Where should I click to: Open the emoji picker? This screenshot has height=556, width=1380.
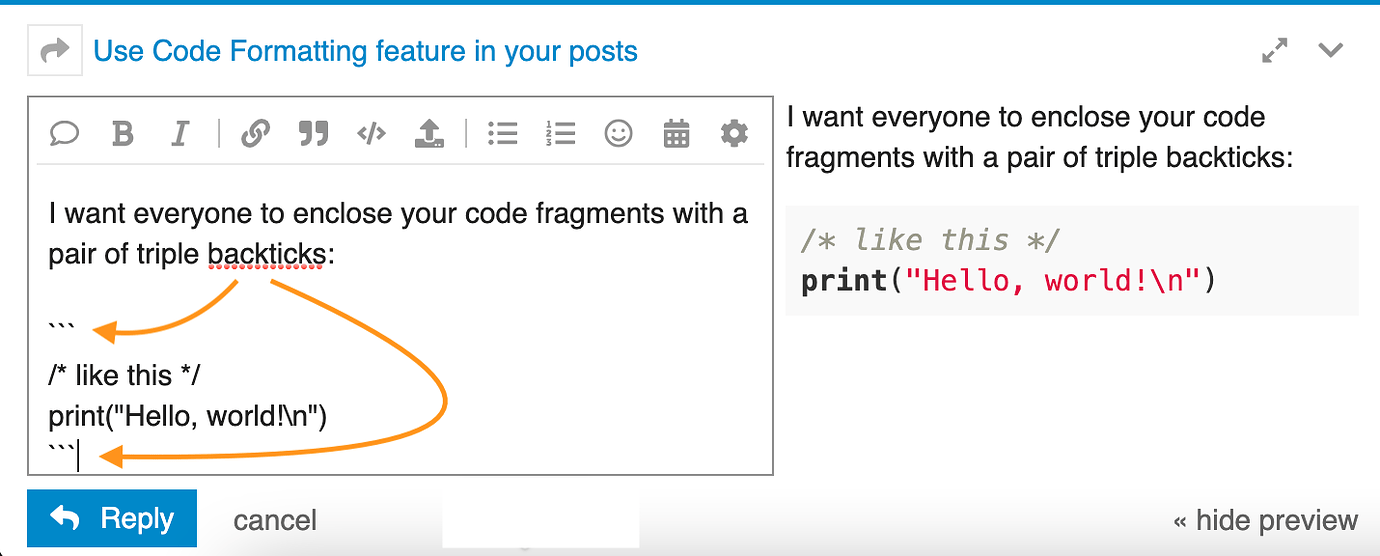click(x=619, y=133)
